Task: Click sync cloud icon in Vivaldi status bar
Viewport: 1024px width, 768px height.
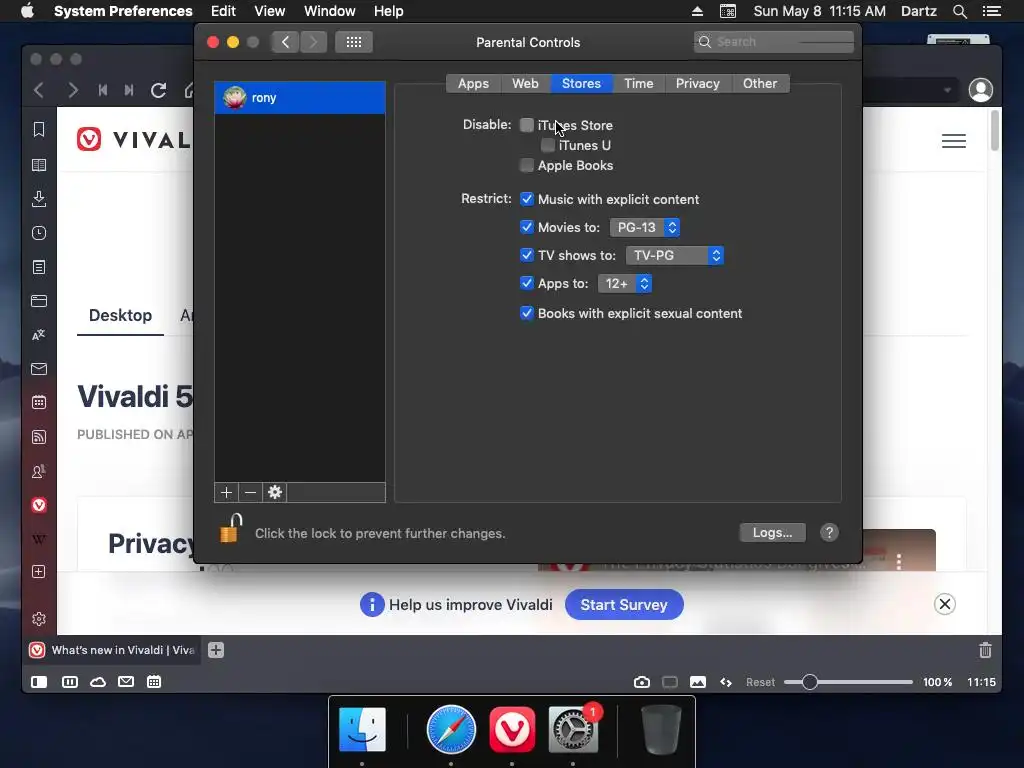Action: click(98, 682)
